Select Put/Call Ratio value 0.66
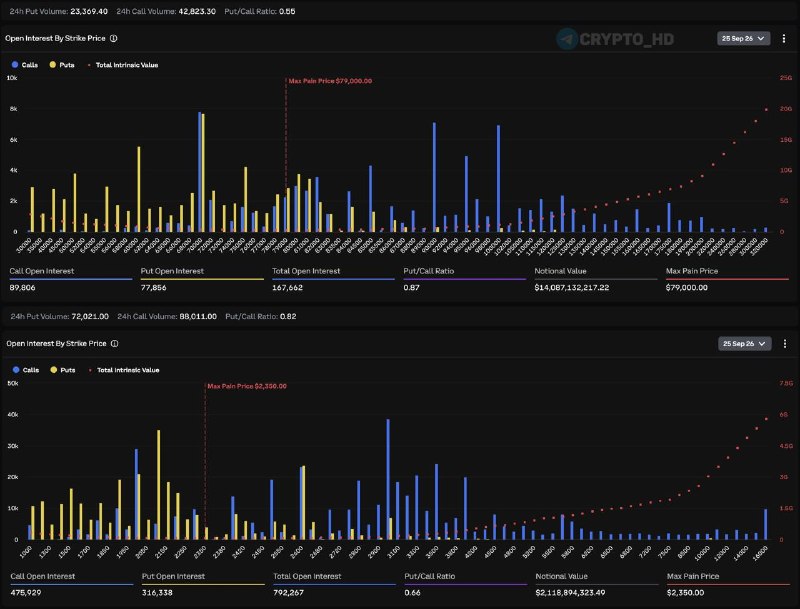 point(412,592)
